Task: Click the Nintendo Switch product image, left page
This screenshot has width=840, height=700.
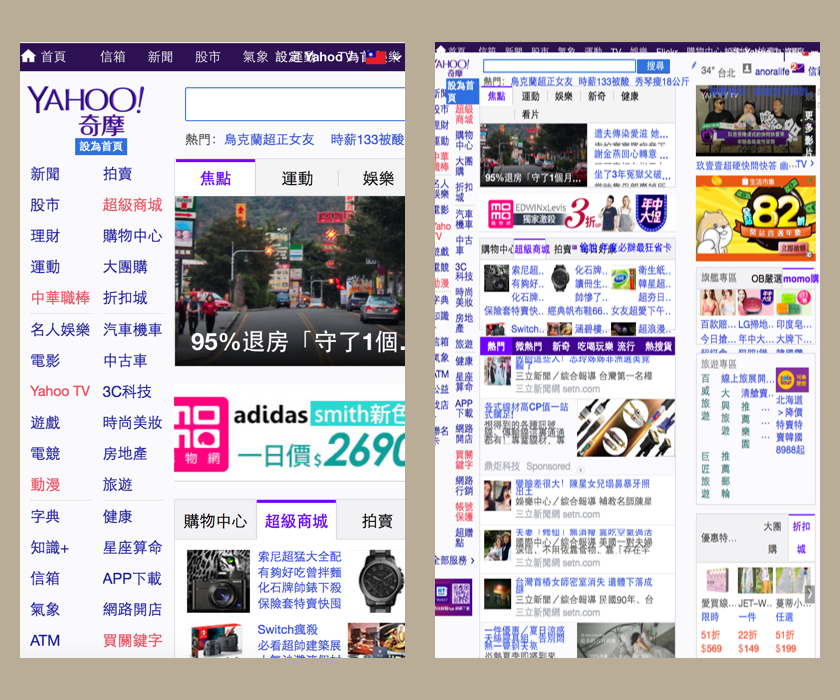Action: pos(217,640)
